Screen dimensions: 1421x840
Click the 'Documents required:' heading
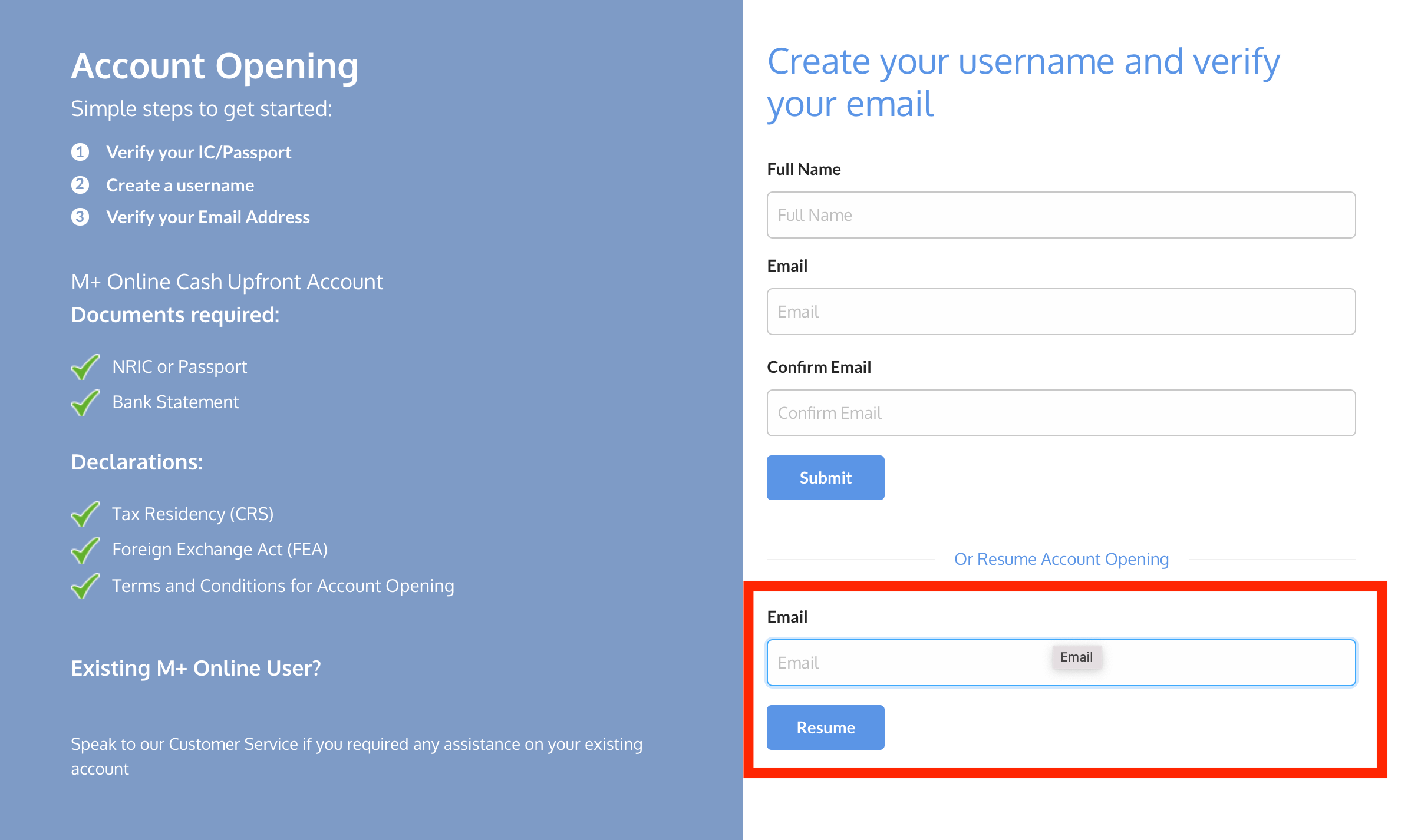pos(175,315)
